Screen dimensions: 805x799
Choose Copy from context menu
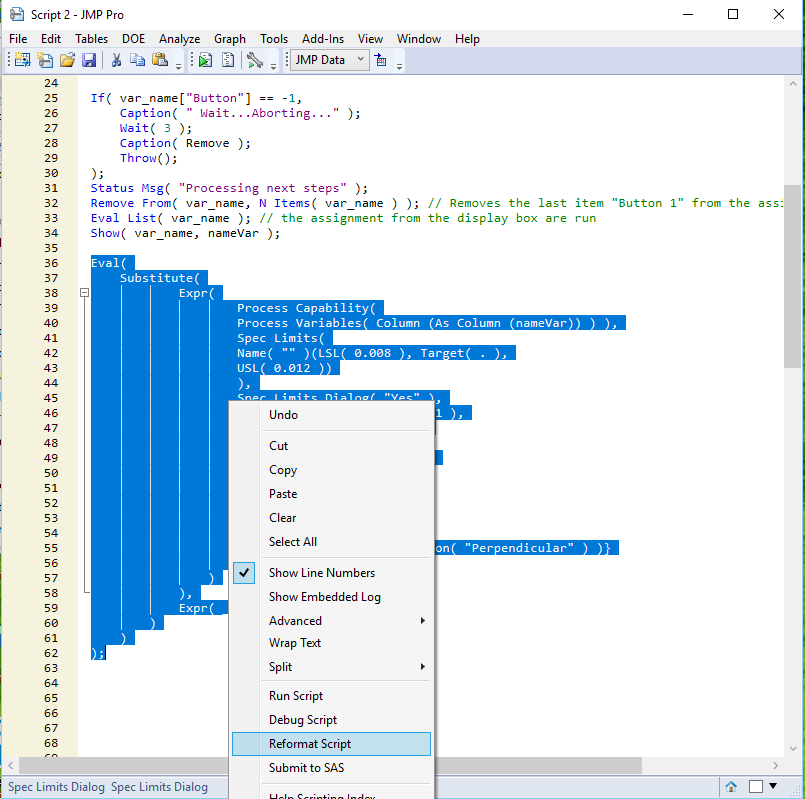(331, 470)
